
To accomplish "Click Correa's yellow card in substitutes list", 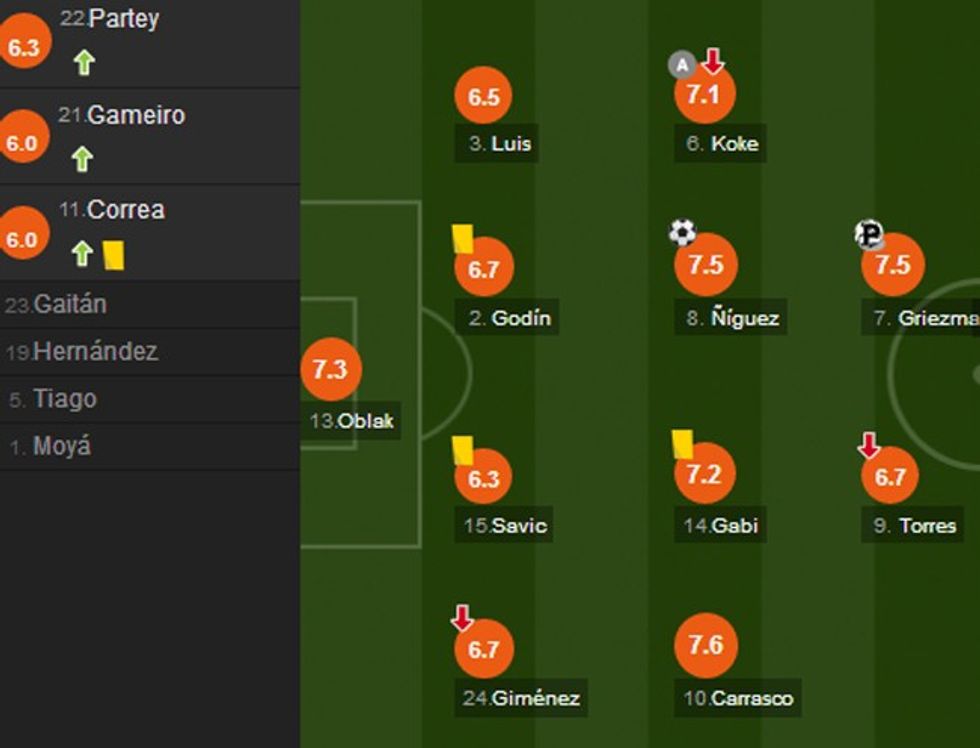I will tap(113, 254).
